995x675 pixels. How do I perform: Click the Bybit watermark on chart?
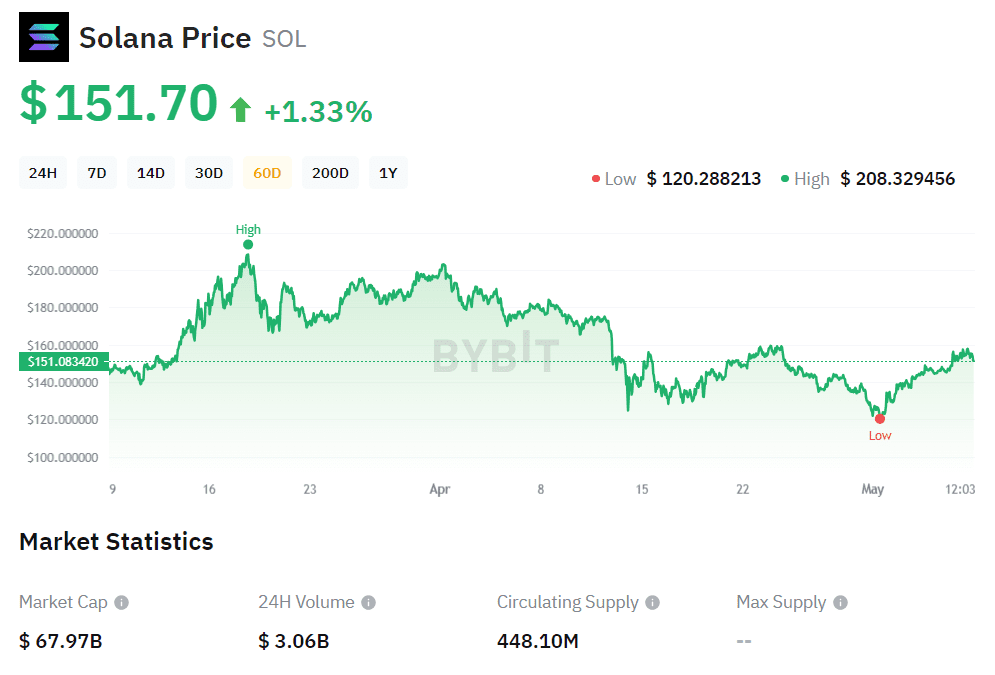click(x=494, y=355)
